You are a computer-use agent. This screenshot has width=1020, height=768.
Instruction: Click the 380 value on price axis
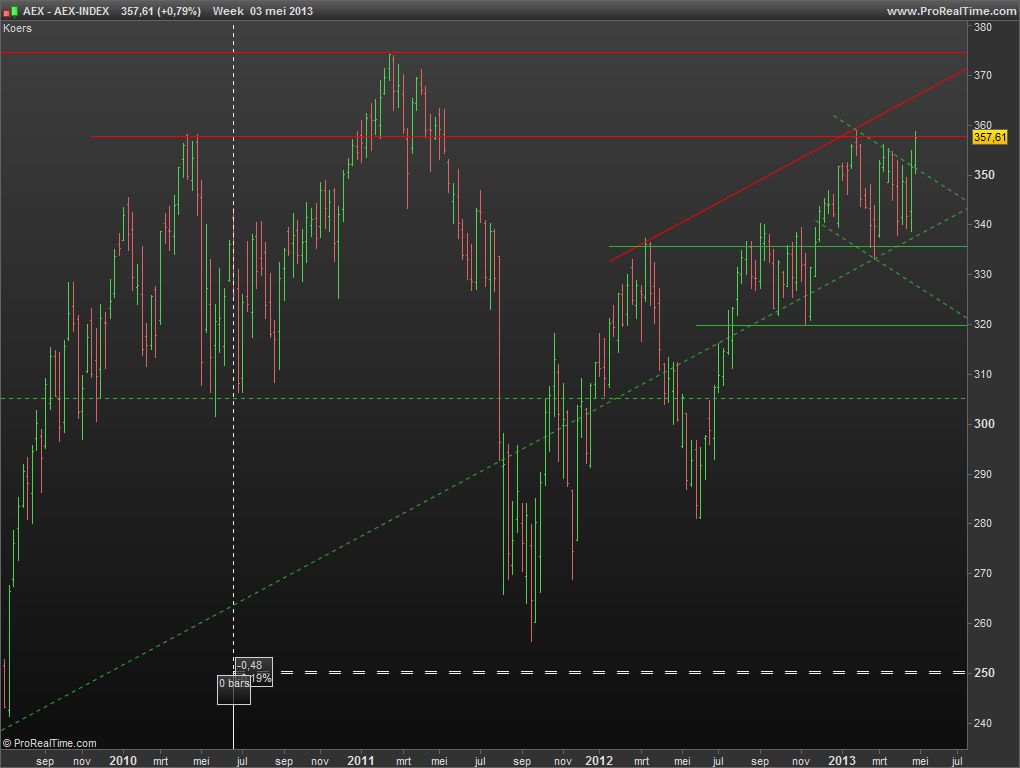982,27
